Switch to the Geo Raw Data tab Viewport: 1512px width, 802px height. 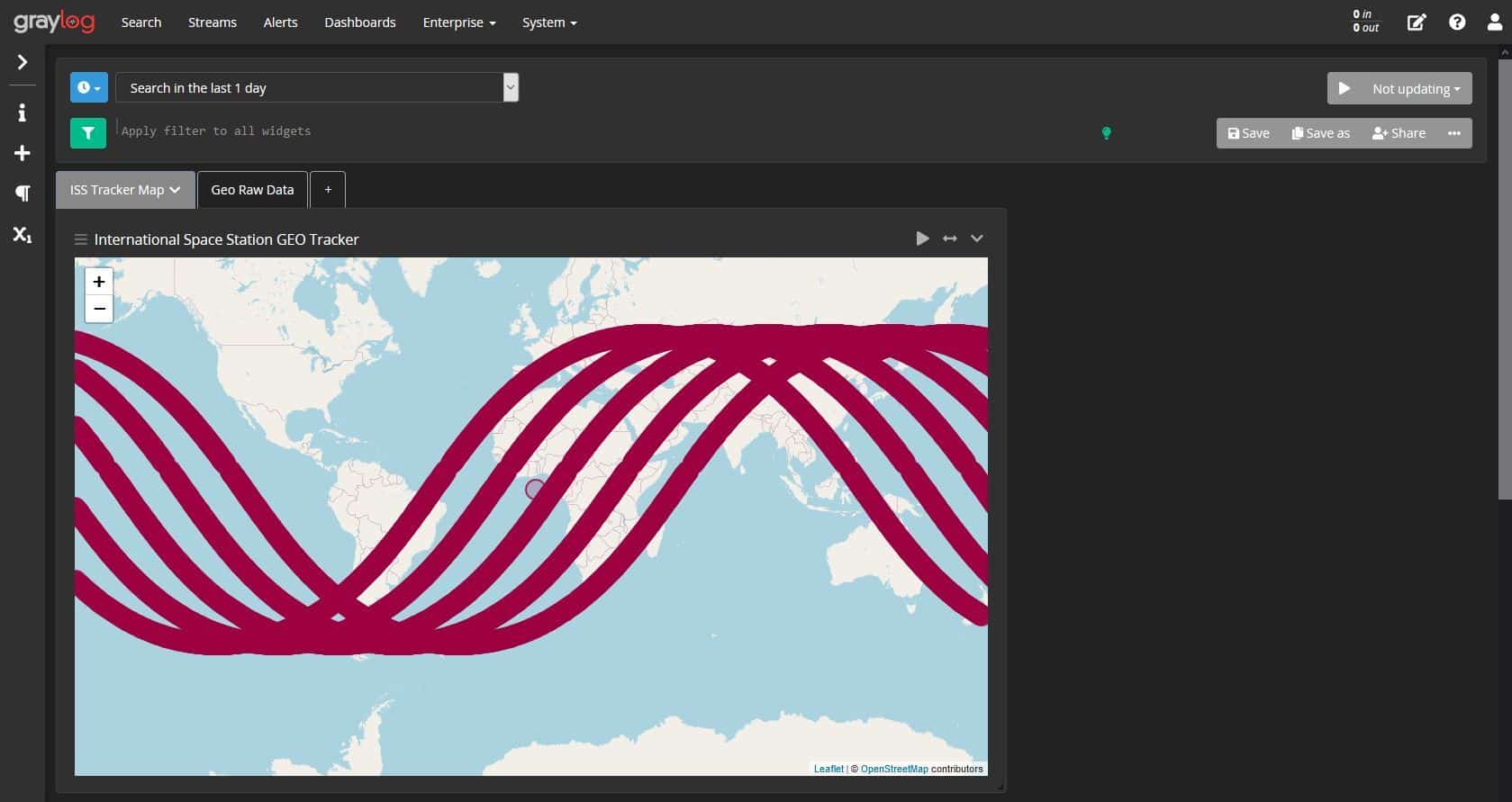click(252, 190)
